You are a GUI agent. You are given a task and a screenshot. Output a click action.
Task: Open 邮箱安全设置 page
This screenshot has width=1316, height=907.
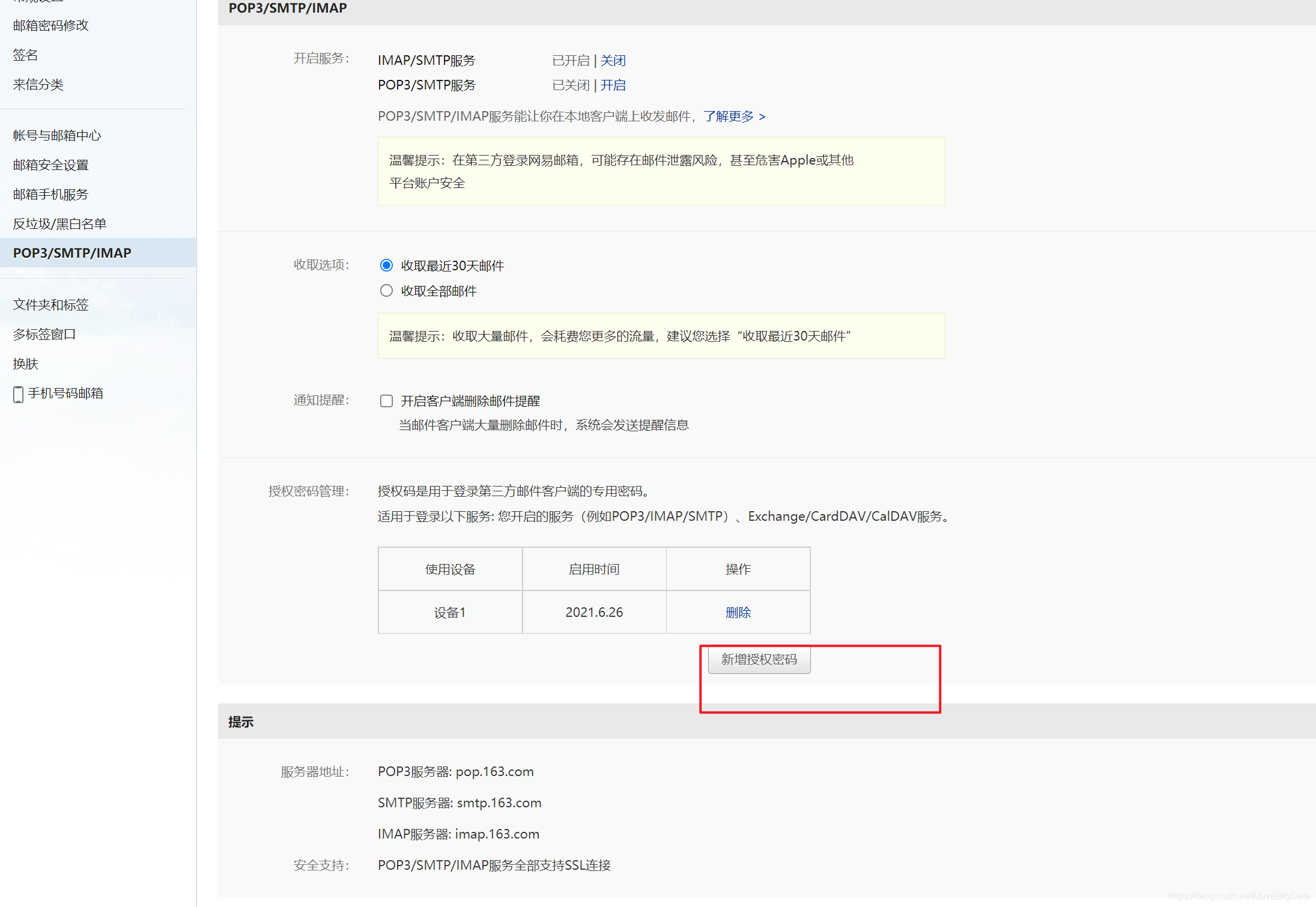click(51, 165)
